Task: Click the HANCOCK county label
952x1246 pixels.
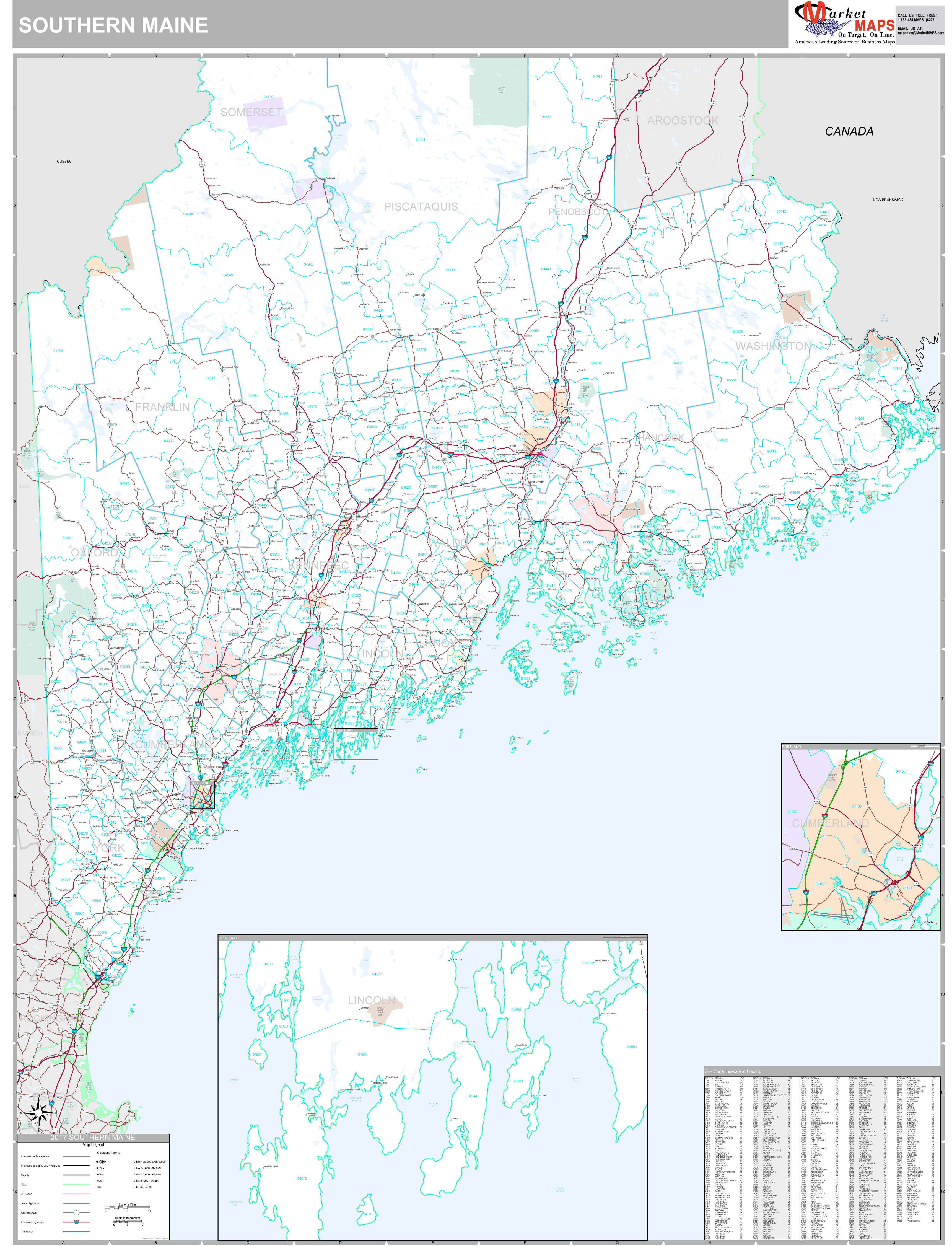Action: [x=661, y=437]
